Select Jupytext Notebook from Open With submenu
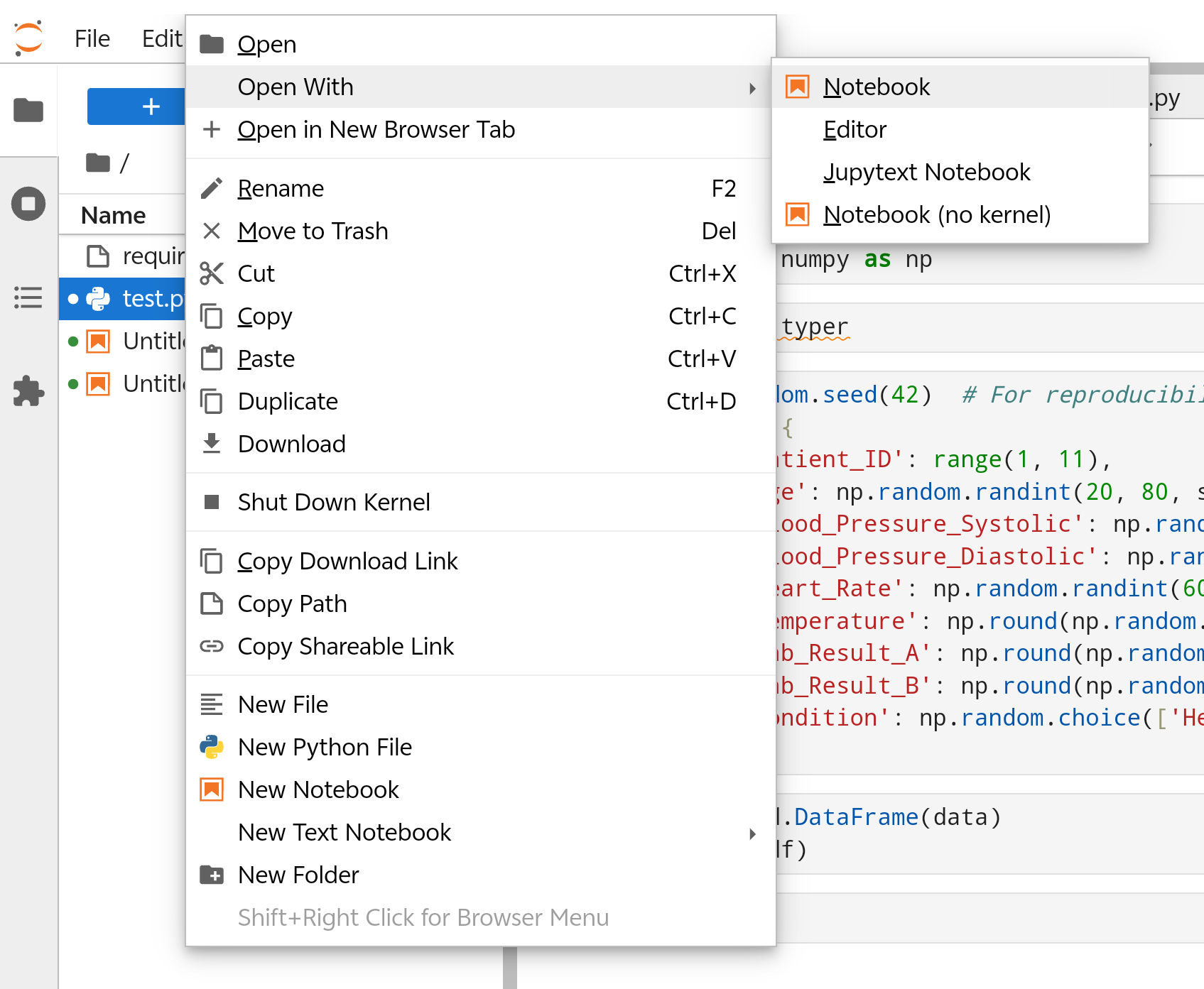The image size is (1204, 989). pyautogui.click(x=926, y=172)
